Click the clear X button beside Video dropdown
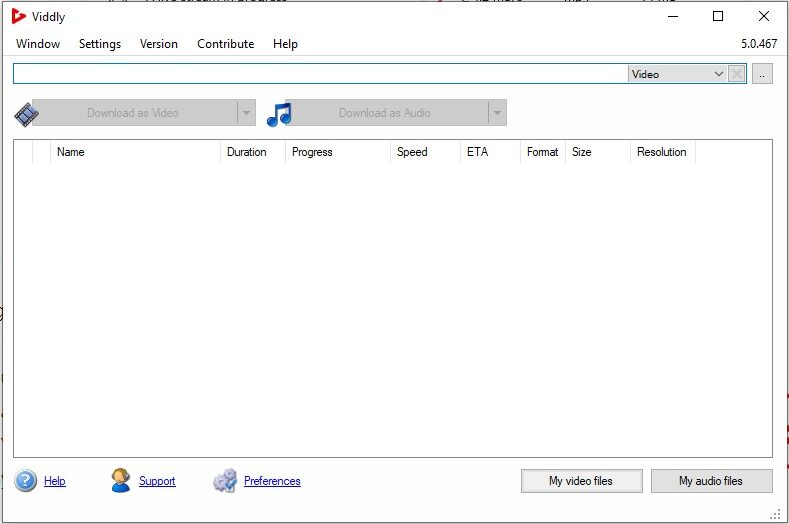Image resolution: width=789 pixels, height=524 pixels. 737,74
